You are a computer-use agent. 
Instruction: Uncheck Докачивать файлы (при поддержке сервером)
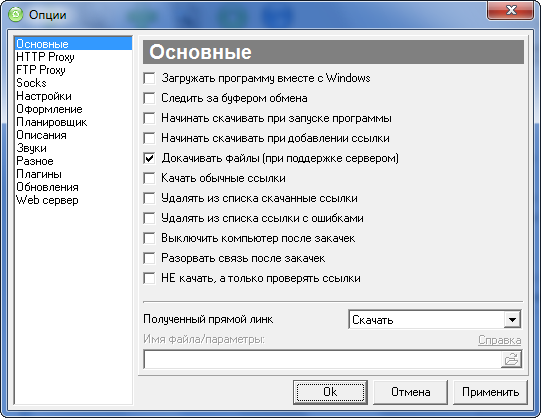pos(149,158)
